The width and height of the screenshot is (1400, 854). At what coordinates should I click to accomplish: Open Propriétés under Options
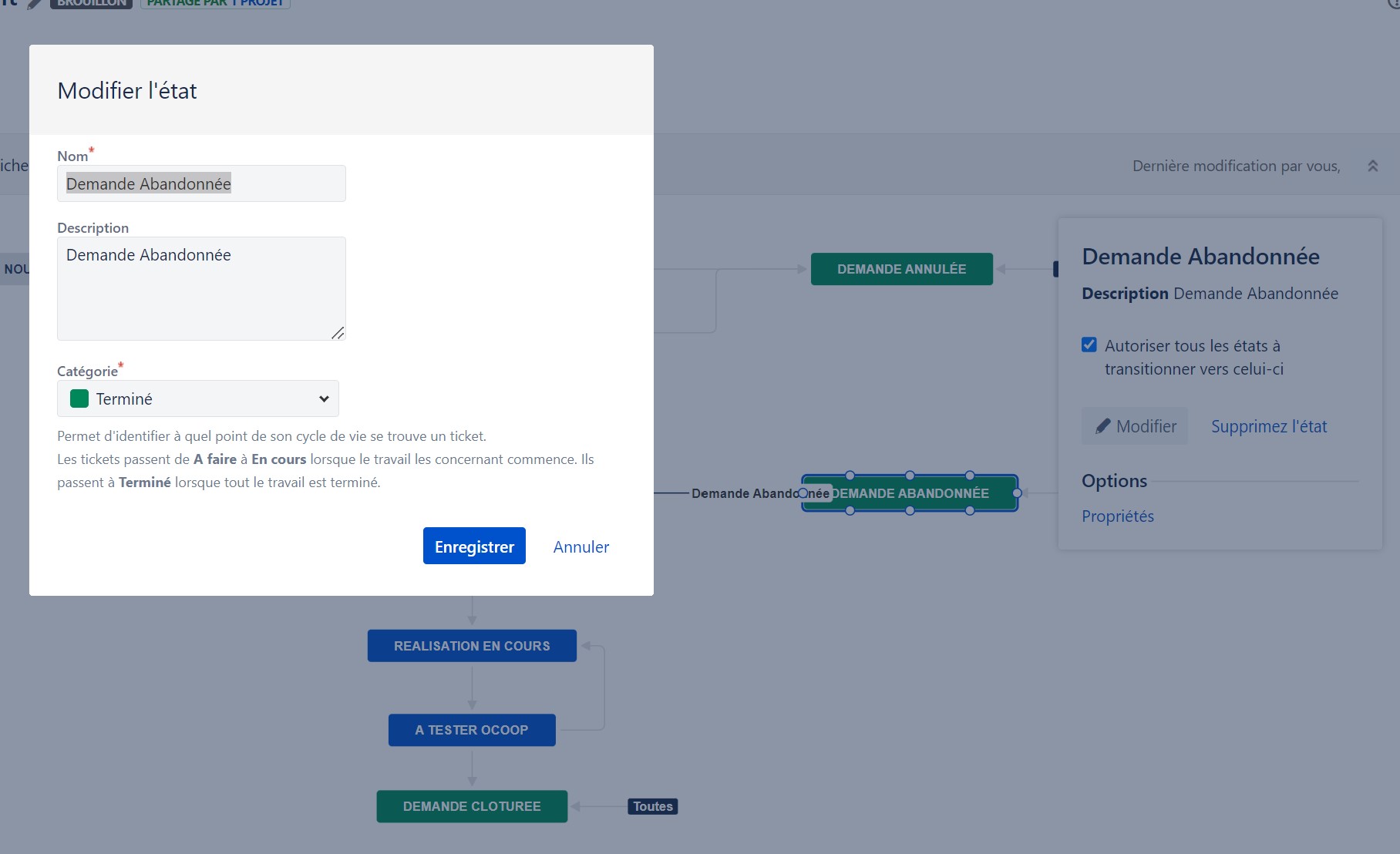pyautogui.click(x=1117, y=516)
